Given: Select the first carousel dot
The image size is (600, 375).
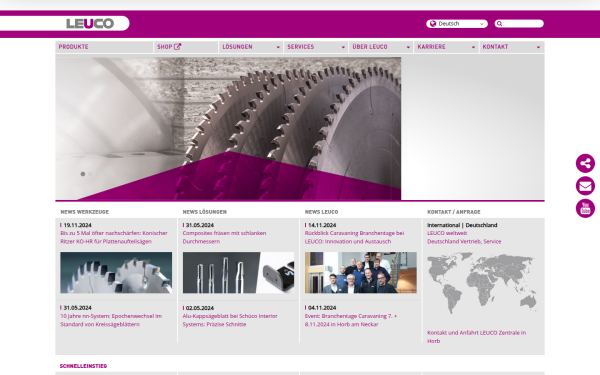Looking at the screenshot, I should pyautogui.click(x=83, y=174).
